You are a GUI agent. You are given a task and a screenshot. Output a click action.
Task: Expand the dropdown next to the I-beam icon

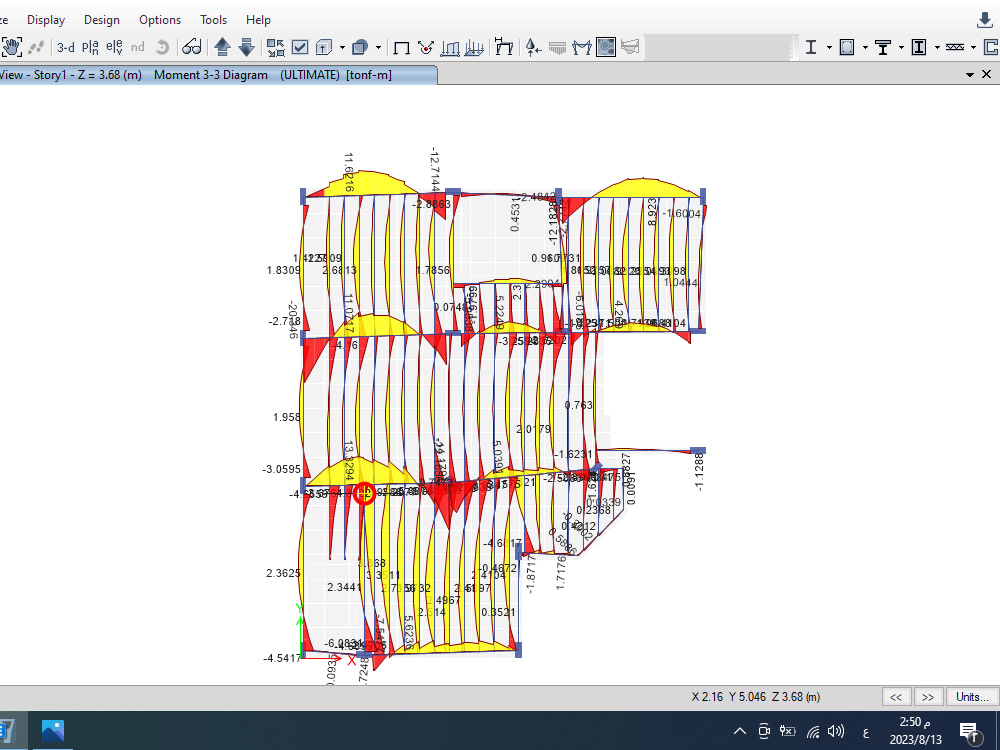pyautogui.click(x=827, y=46)
